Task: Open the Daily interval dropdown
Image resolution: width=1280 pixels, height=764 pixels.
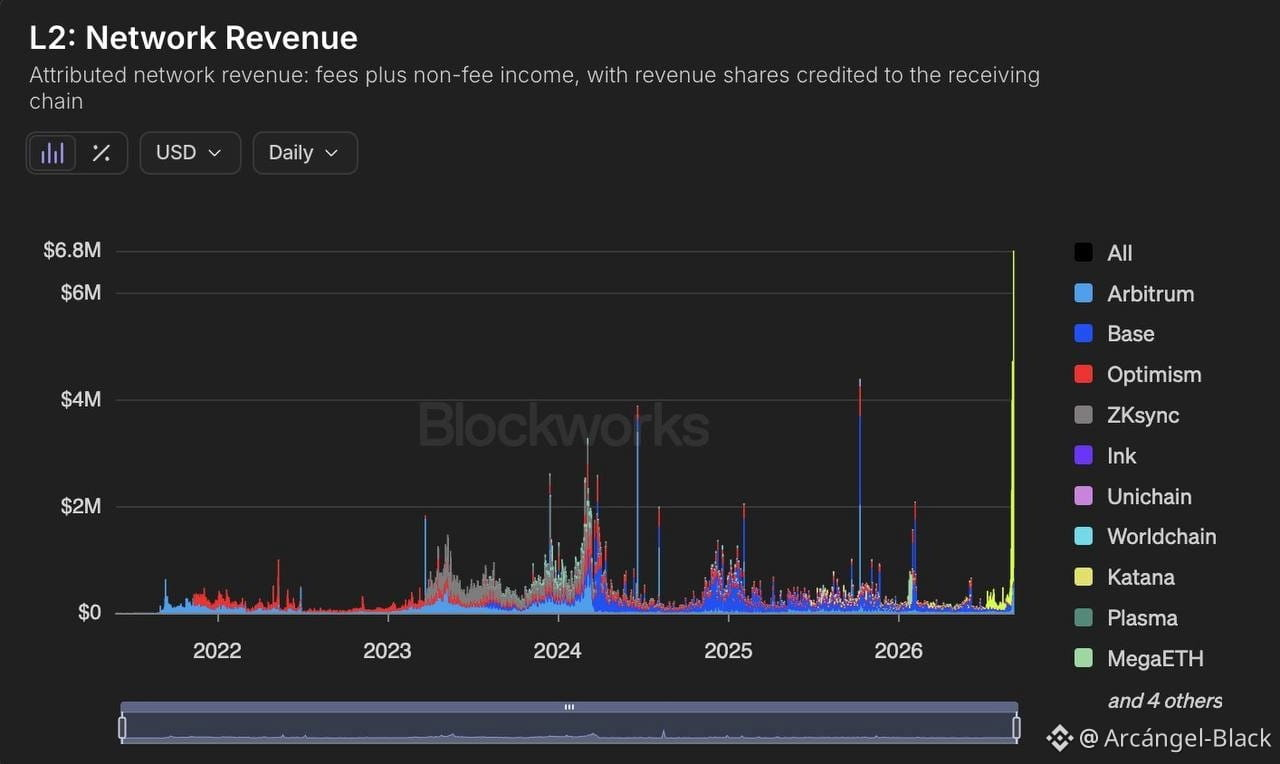Action: [305, 153]
